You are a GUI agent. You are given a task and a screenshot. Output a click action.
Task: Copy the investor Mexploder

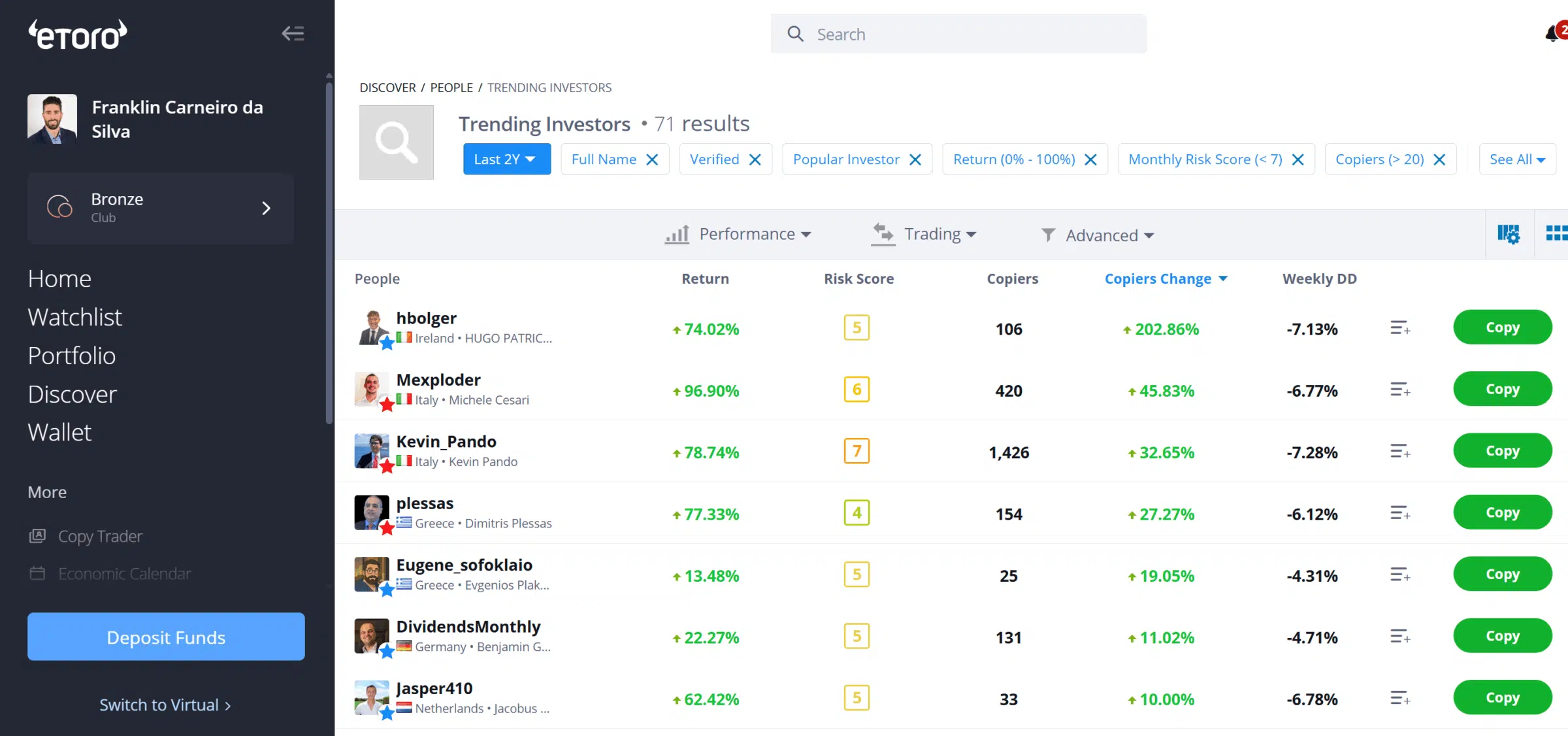click(x=1503, y=388)
